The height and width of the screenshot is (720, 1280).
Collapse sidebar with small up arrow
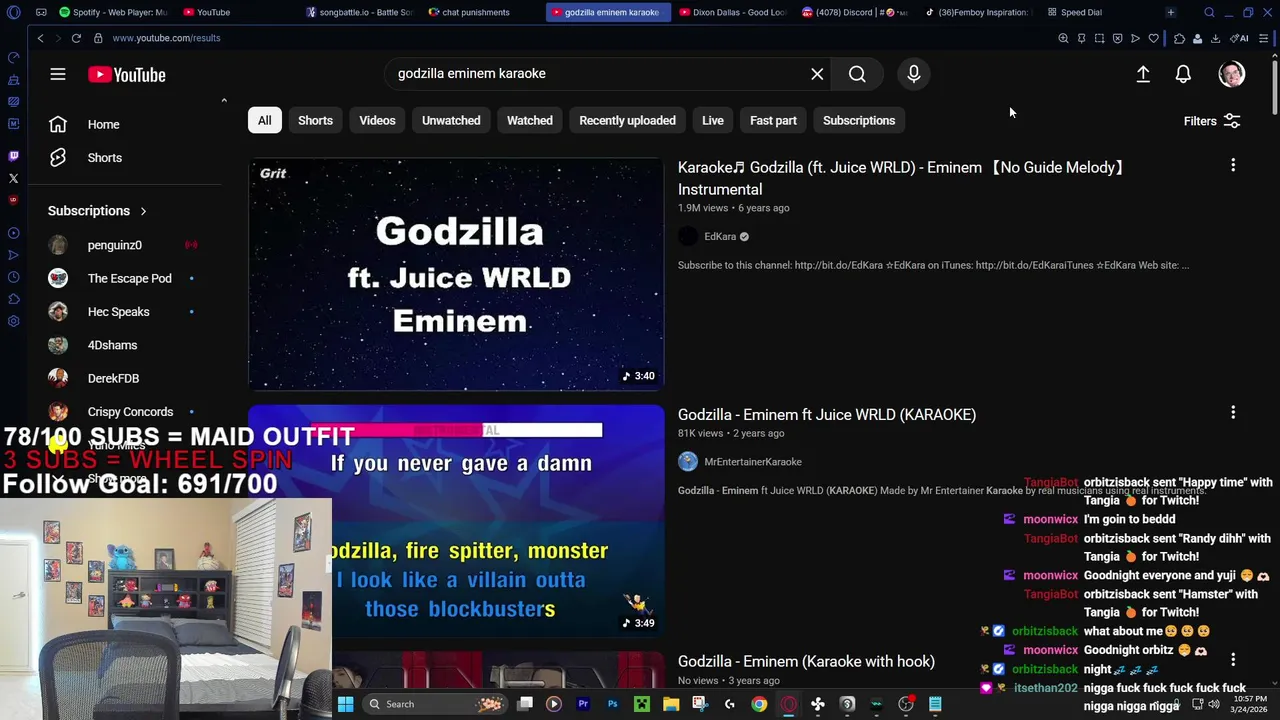[224, 100]
